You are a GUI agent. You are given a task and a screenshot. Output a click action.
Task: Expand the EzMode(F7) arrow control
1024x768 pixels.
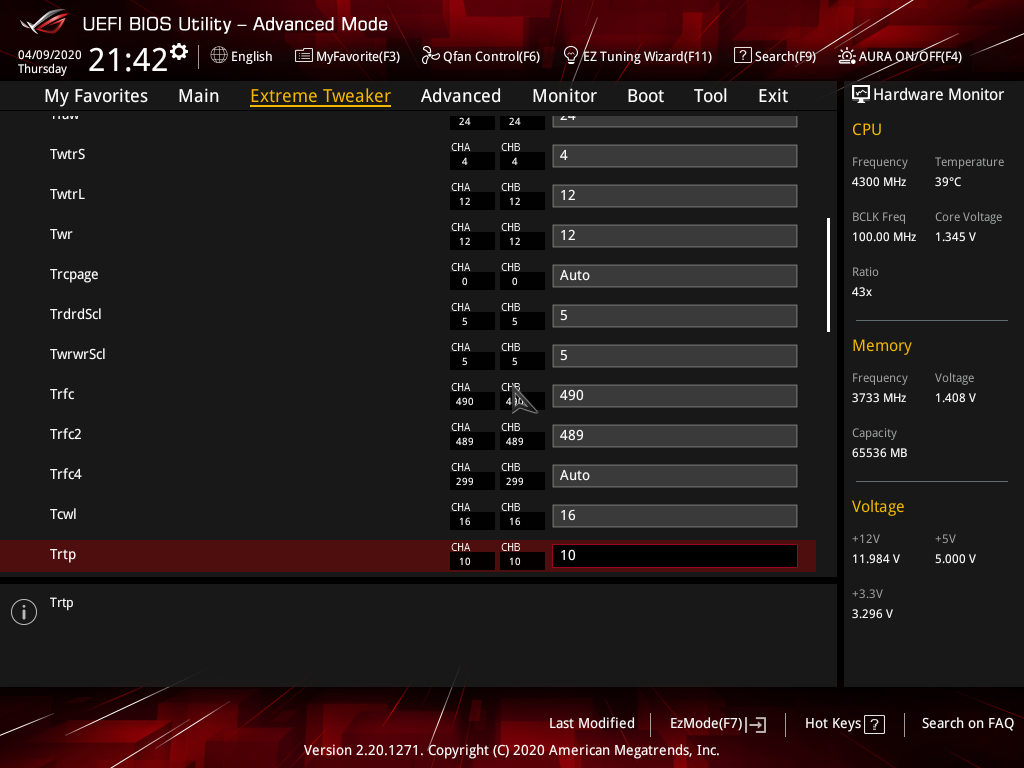tap(755, 723)
